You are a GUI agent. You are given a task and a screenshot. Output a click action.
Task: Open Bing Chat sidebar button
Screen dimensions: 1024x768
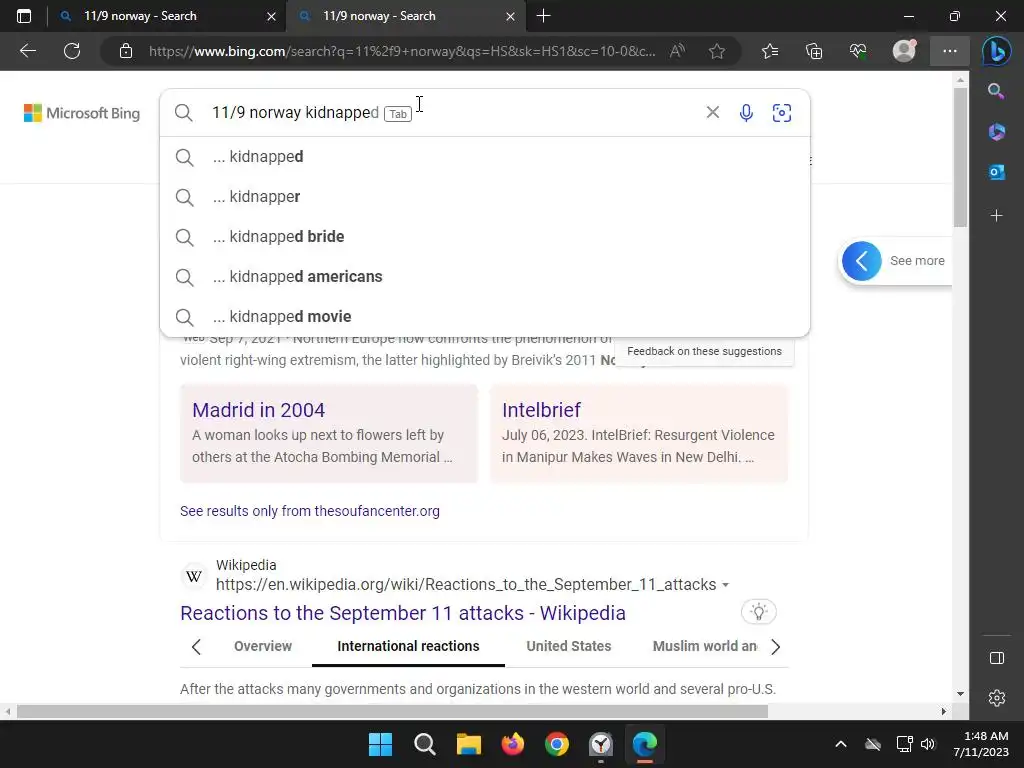coord(997,51)
